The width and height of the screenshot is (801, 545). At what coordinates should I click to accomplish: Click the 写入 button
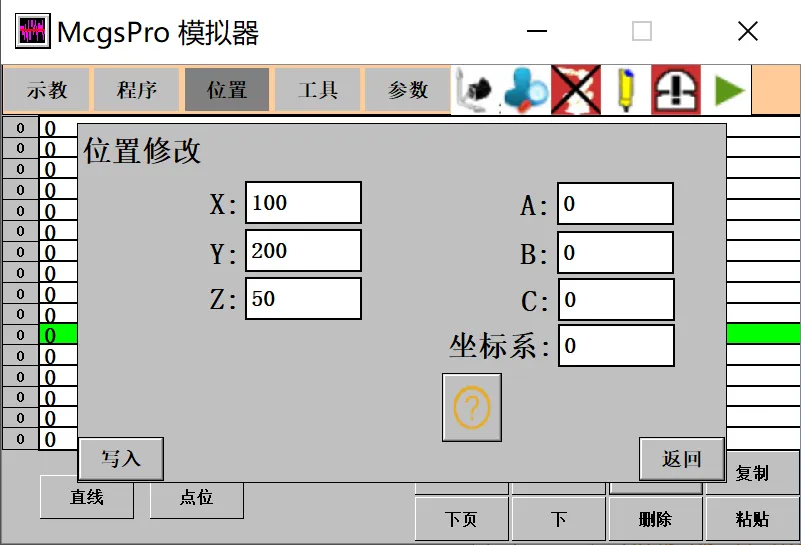pyautogui.click(x=121, y=459)
